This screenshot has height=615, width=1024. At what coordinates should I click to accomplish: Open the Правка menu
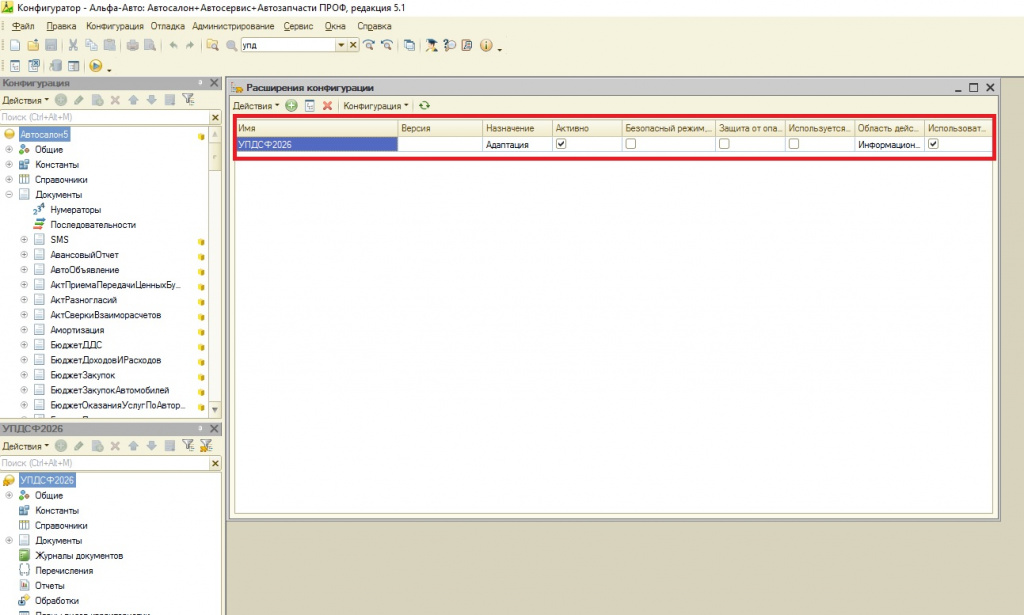click(x=61, y=26)
